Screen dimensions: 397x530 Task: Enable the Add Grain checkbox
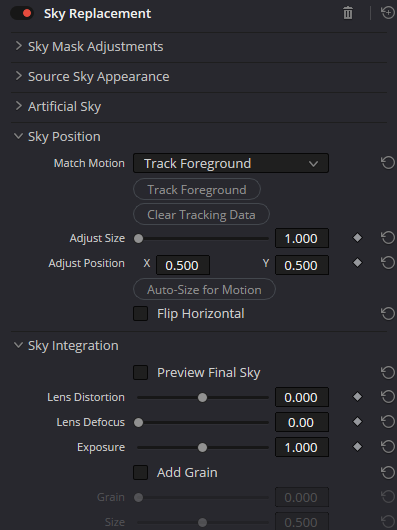pyautogui.click(x=141, y=472)
